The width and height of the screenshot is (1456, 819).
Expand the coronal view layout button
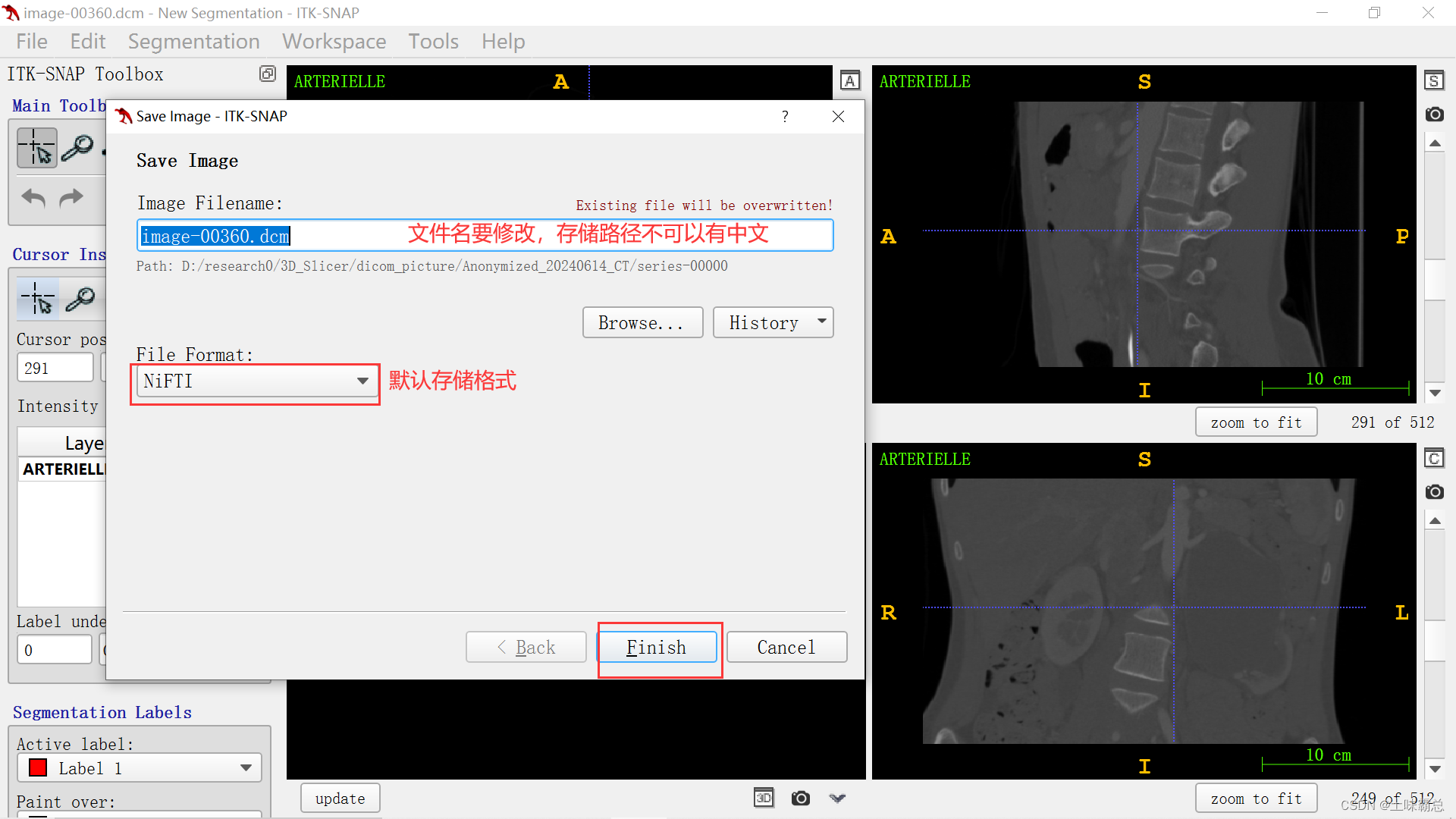(1434, 459)
